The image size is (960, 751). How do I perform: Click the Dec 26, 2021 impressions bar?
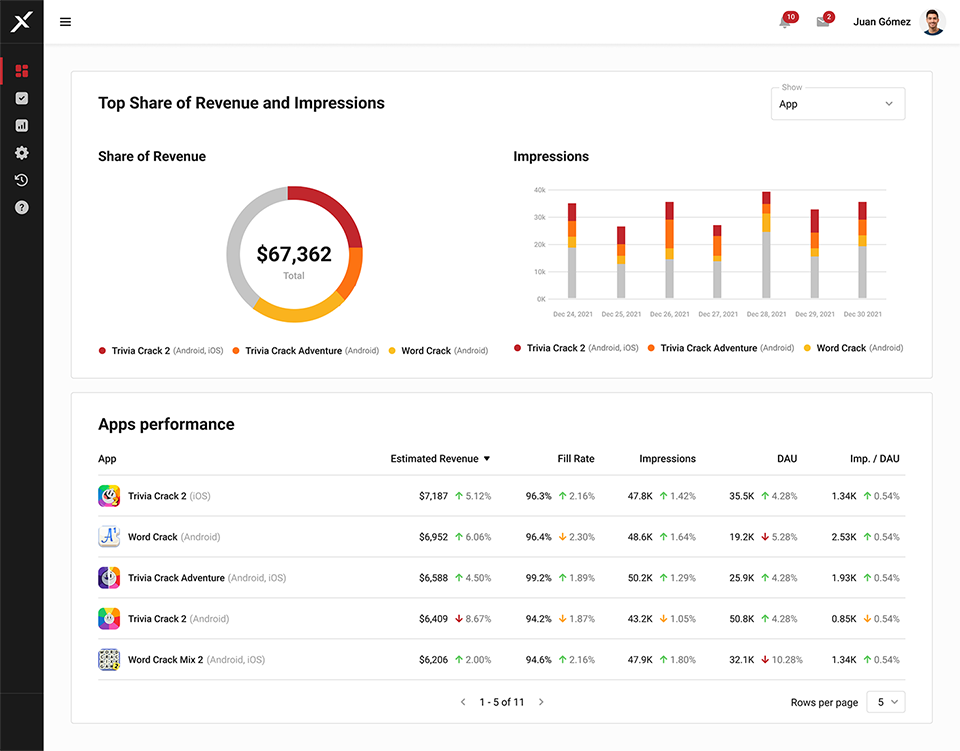pos(669,250)
